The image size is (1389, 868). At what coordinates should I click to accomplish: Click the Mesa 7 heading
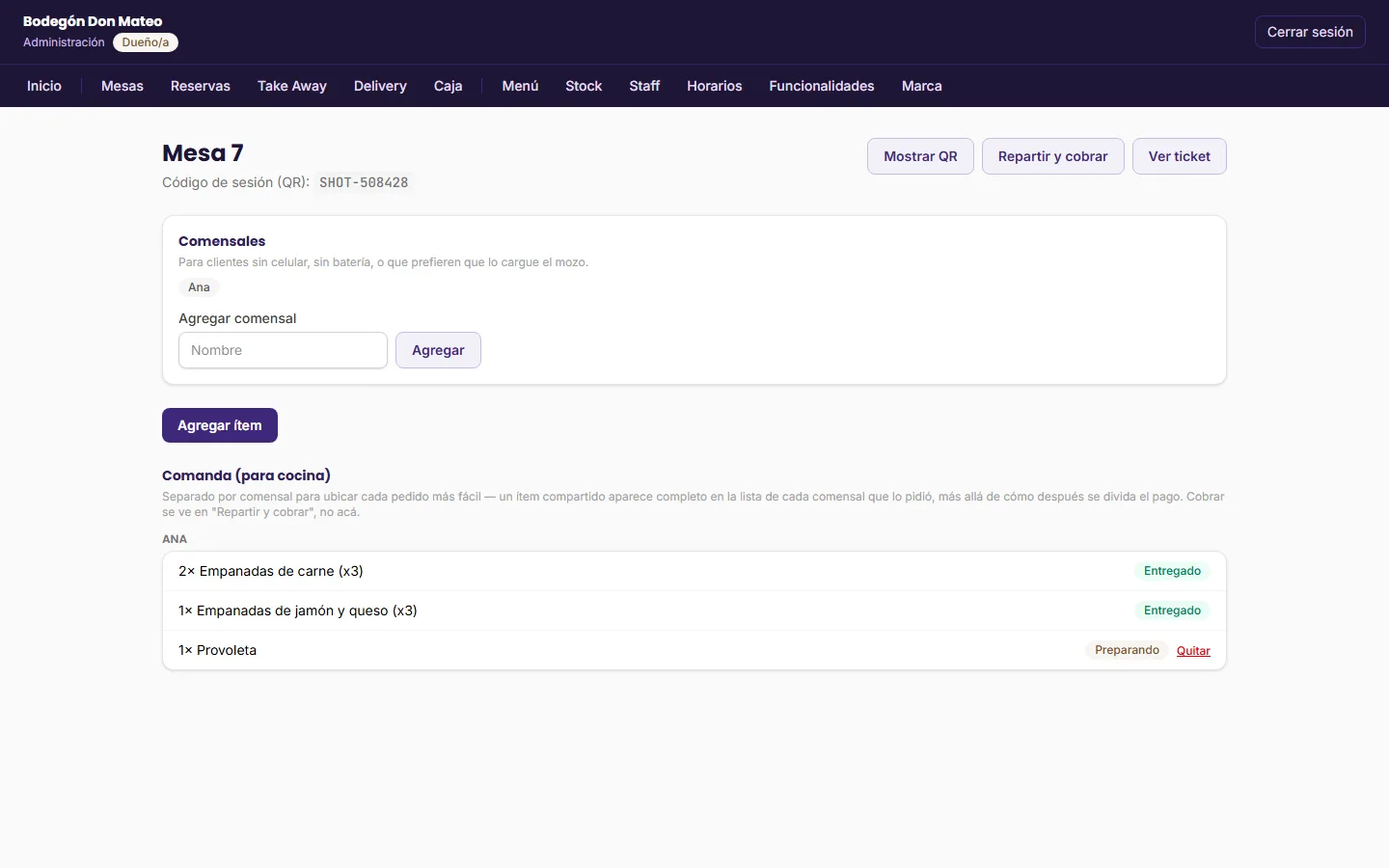tap(203, 153)
